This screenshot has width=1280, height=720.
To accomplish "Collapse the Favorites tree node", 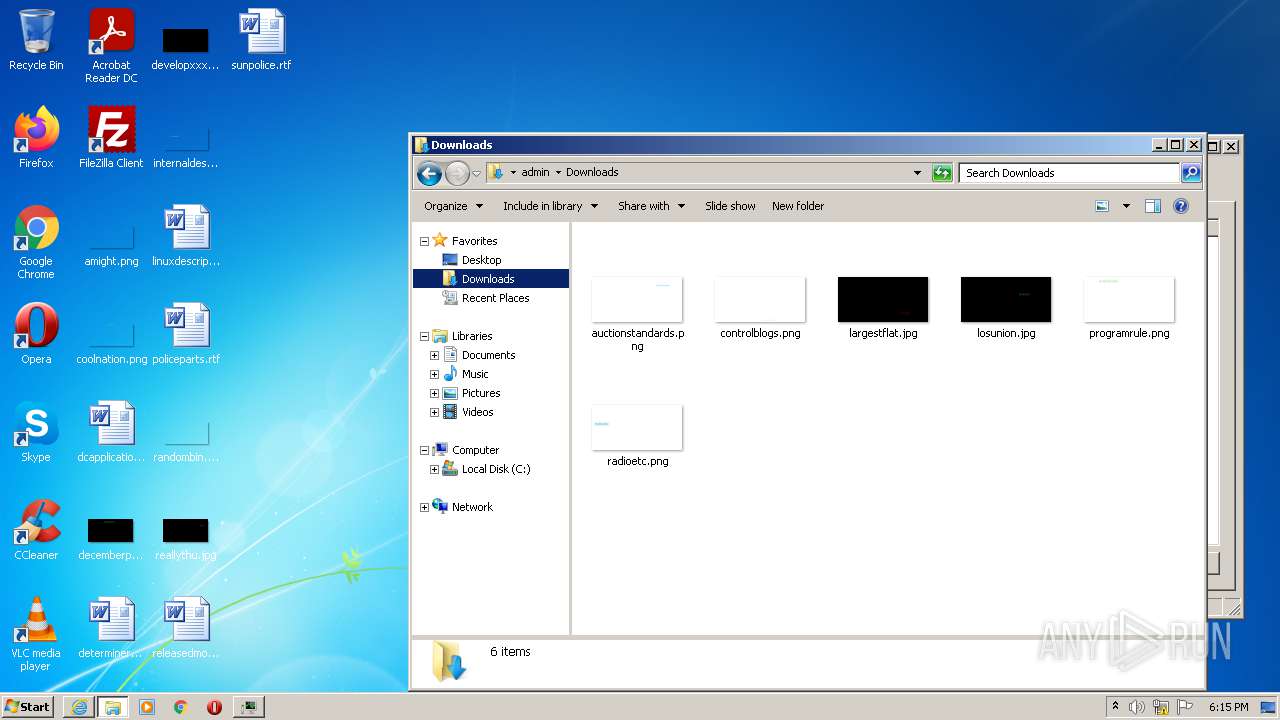I will [424, 241].
